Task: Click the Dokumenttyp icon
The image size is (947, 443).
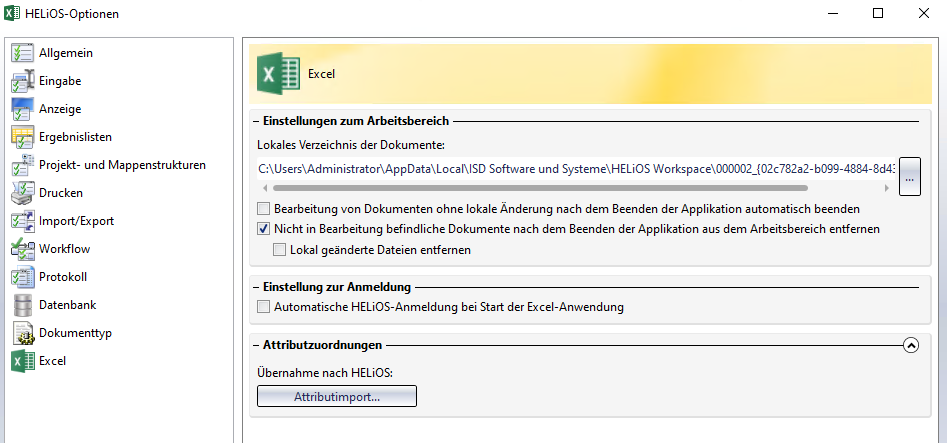Action: [x=22, y=333]
